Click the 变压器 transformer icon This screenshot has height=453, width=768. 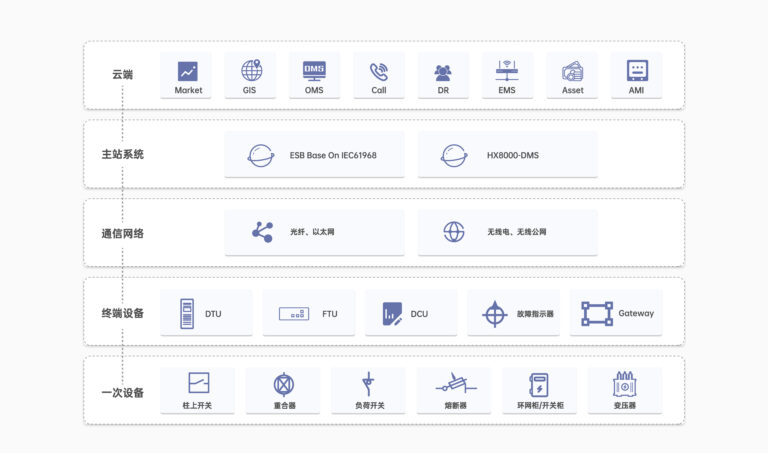click(625, 383)
